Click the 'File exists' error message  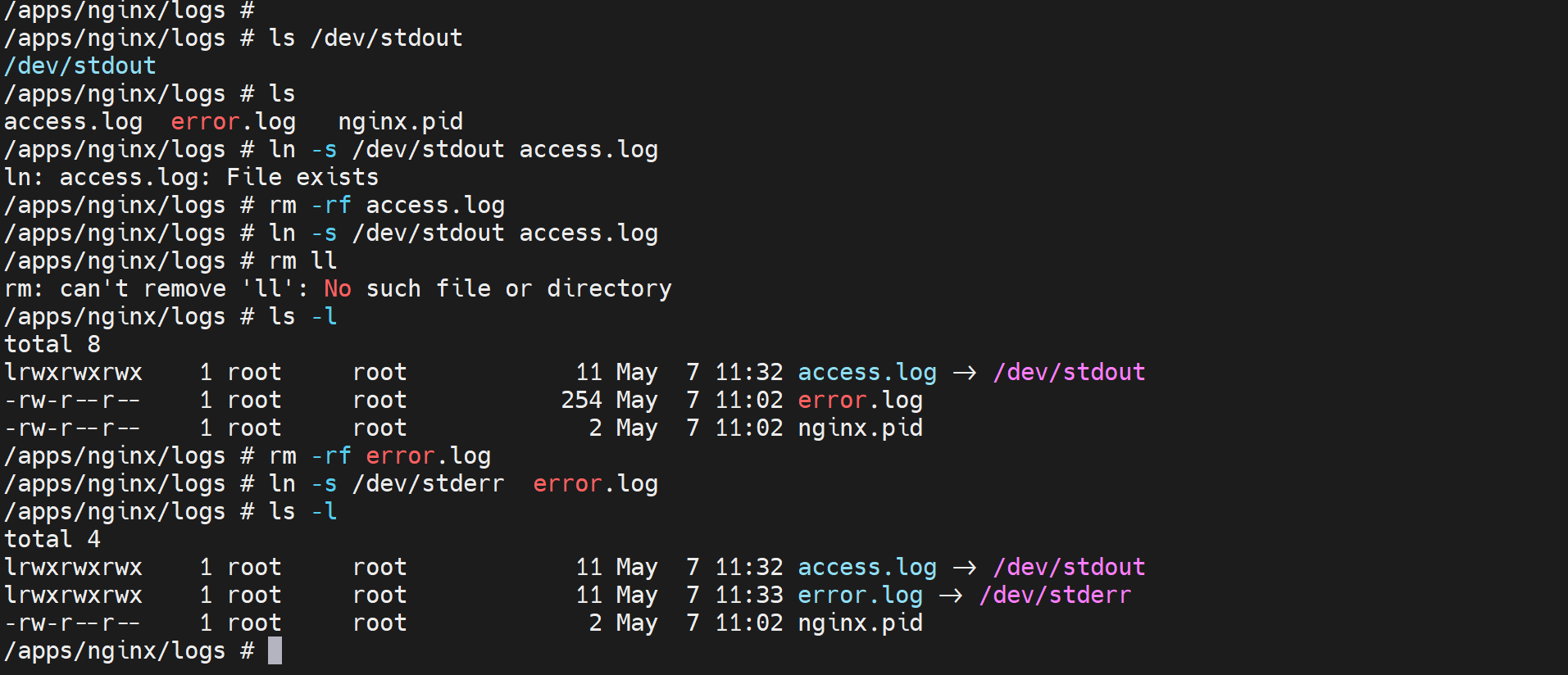click(x=302, y=177)
